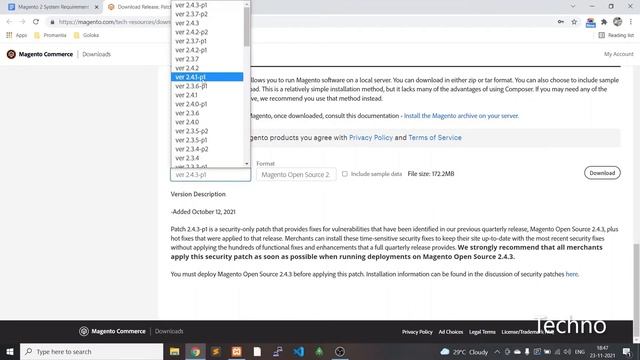The width and height of the screenshot is (640, 360).
Task: Open Privacy Policy link in agreement text
Action: (x=371, y=138)
